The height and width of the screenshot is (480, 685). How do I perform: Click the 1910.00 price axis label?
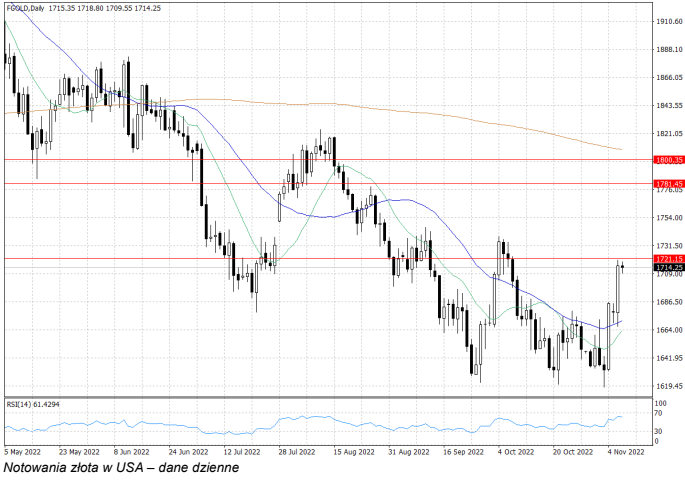pos(667,21)
